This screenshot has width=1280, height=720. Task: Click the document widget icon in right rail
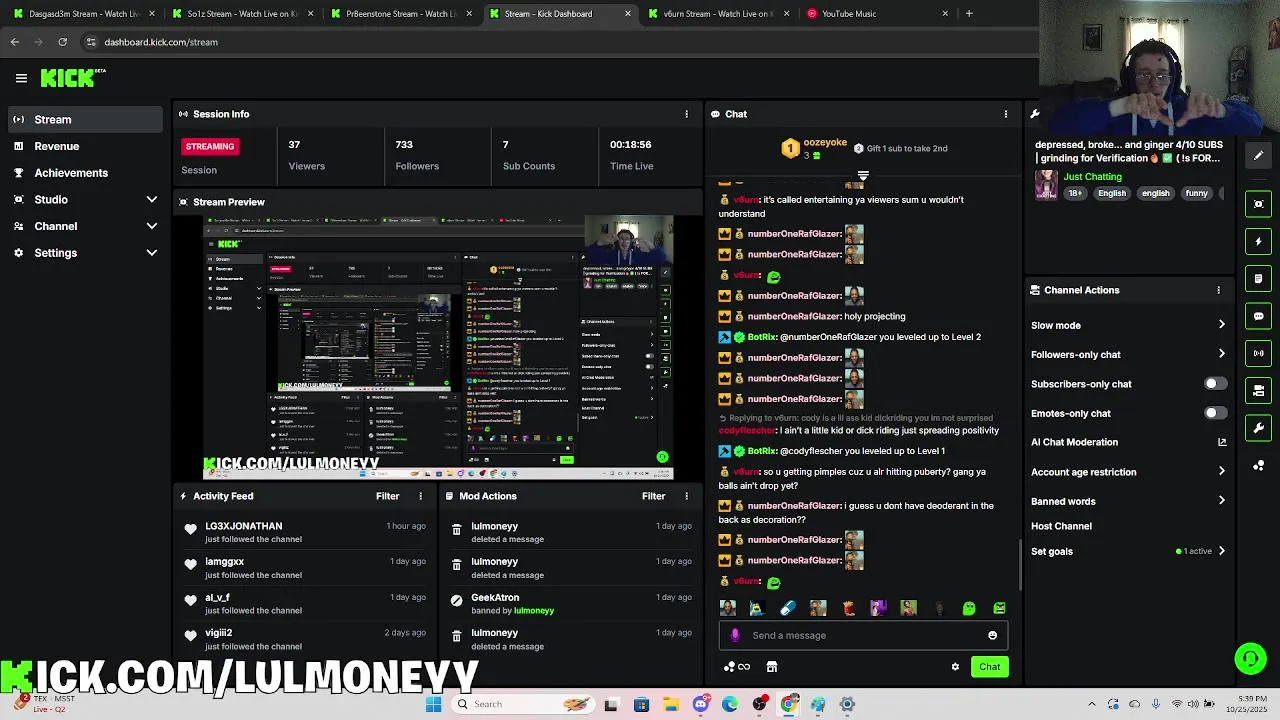(1259, 278)
